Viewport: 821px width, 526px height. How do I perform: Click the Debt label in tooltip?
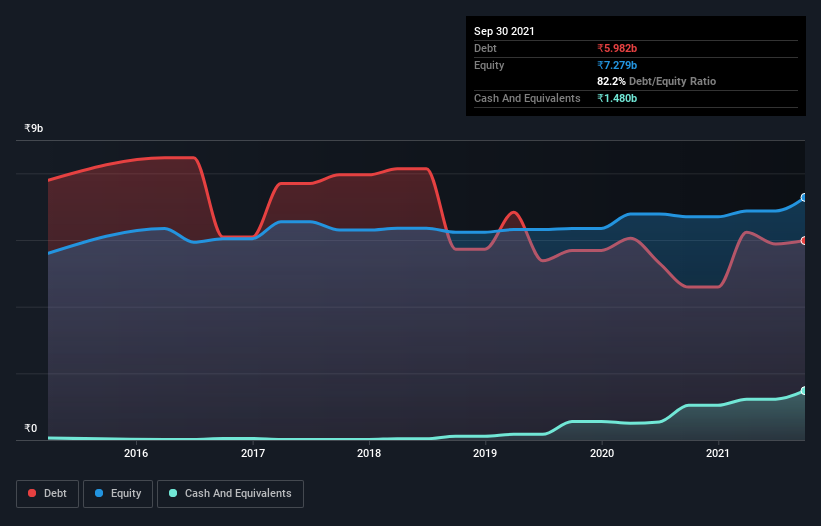(x=485, y=48)
